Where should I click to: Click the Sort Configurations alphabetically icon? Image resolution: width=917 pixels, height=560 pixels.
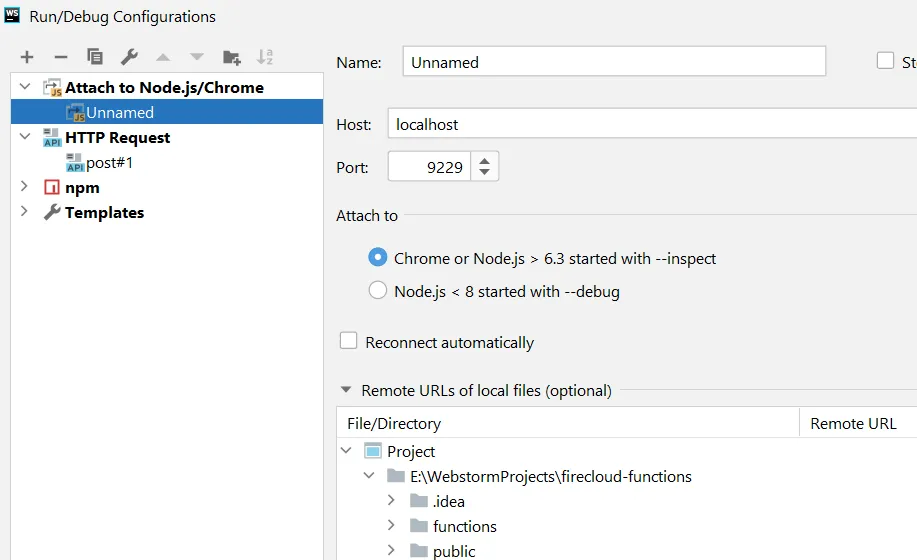[x=265, y=57]
